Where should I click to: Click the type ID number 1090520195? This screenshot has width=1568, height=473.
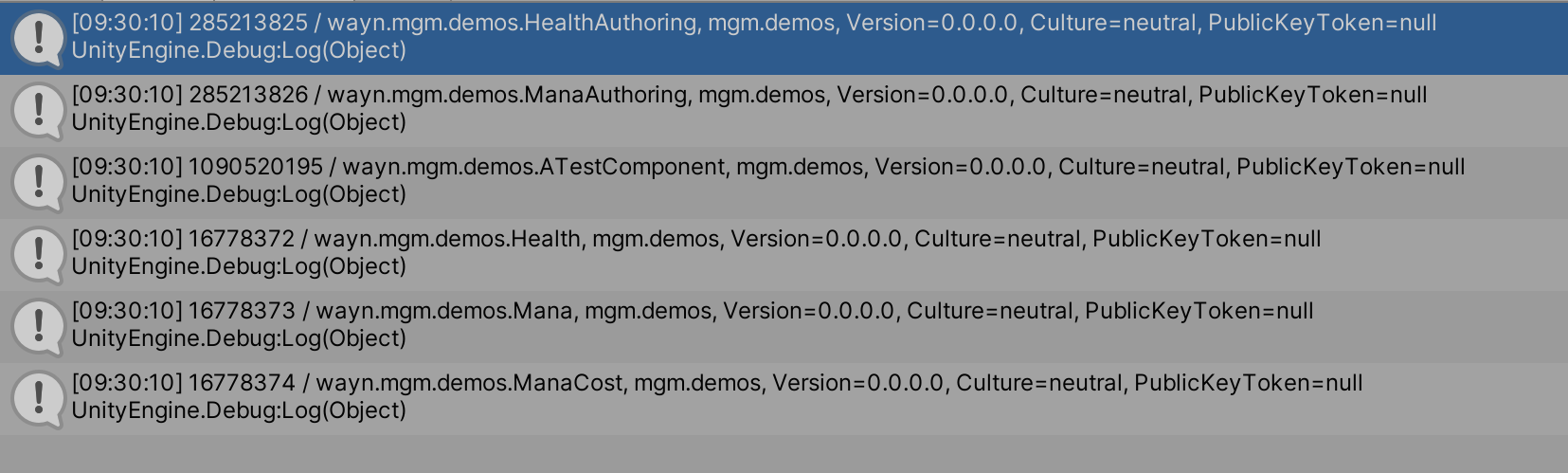(256, 167)
